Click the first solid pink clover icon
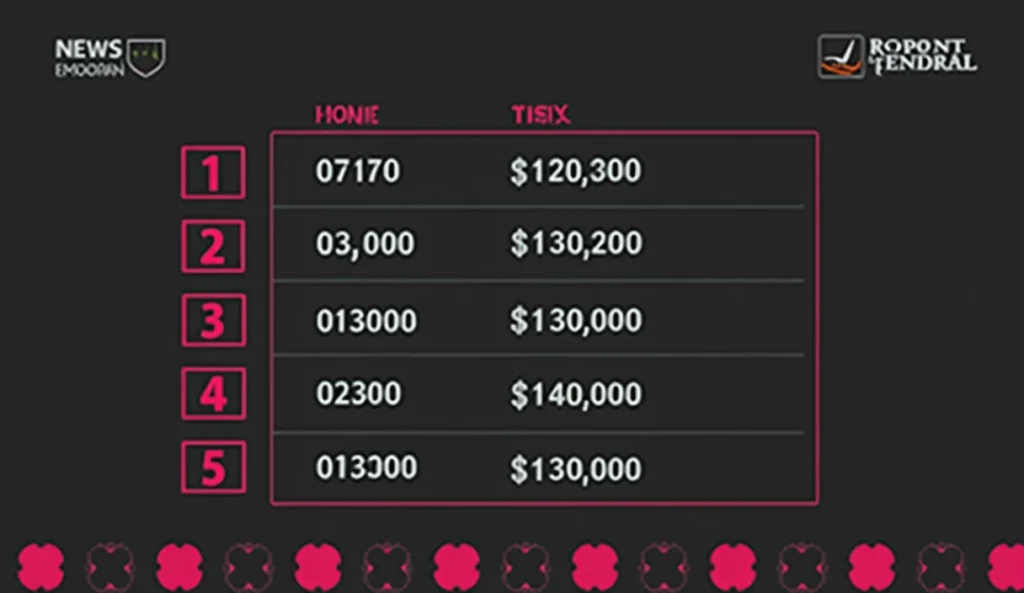This screenshot has width=1024, height=593. click(x=41, y=567)
